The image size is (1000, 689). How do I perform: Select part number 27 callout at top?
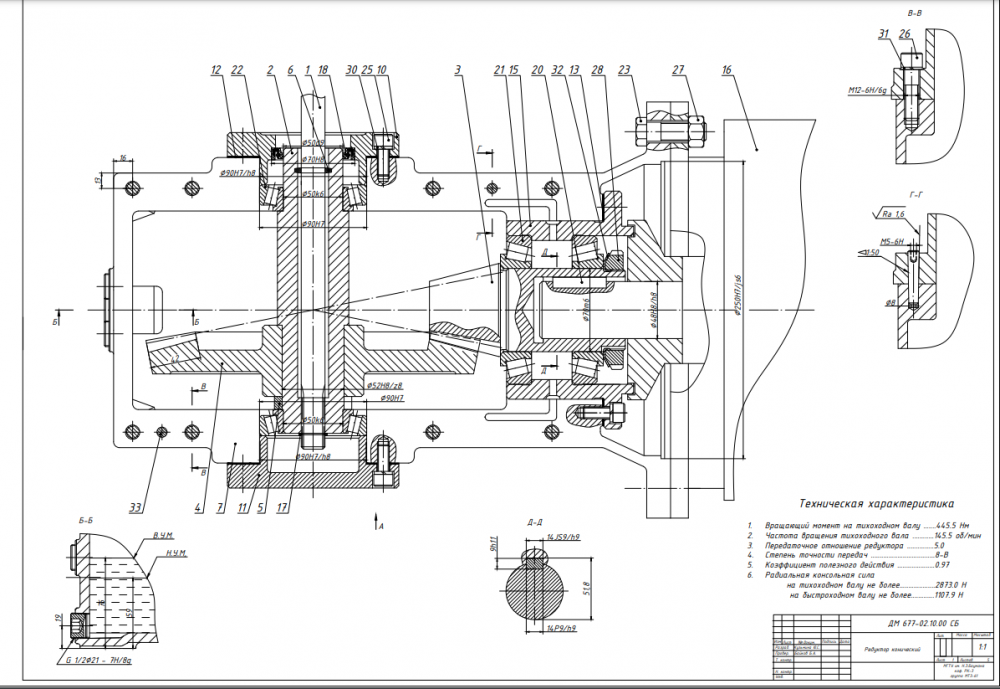coord(678,70)
